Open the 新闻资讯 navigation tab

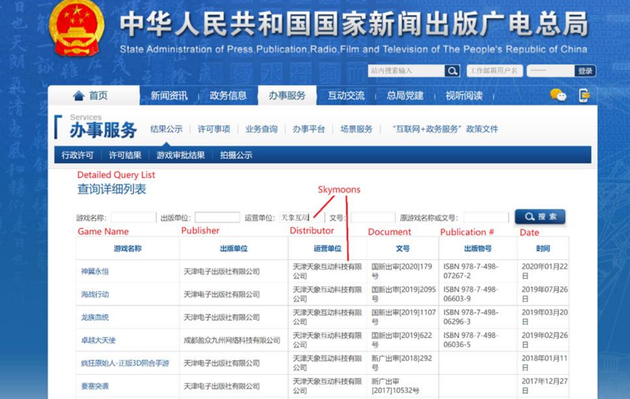pos(169,96)
